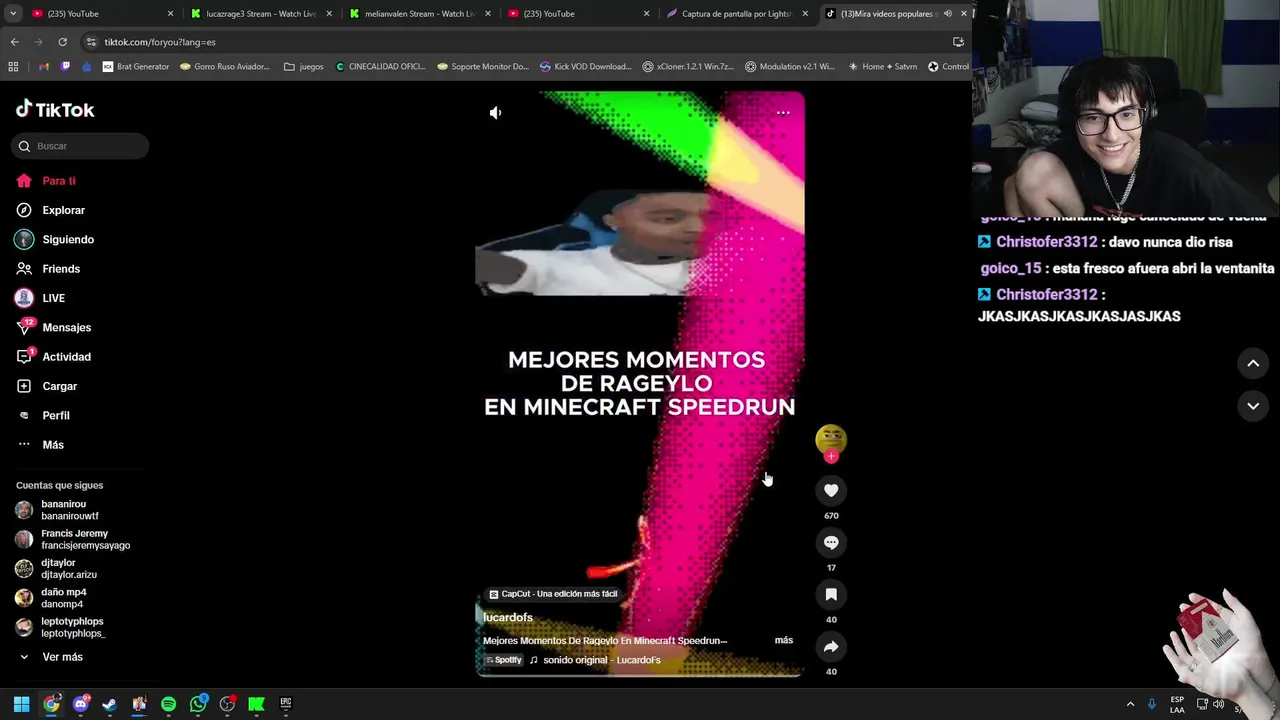Open comments with the speech bubble icon

[831, 542]
